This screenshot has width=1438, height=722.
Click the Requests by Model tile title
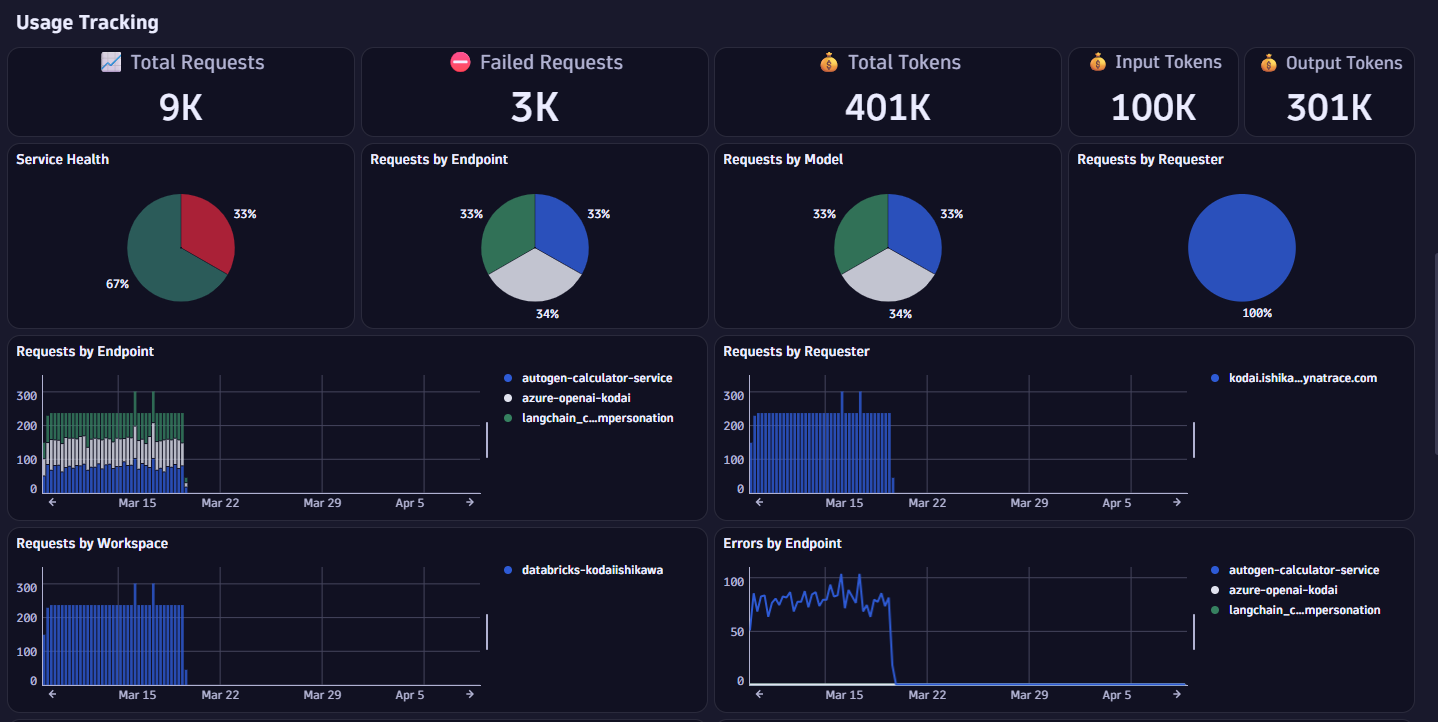pyautogui.click(x=783, y=159)
